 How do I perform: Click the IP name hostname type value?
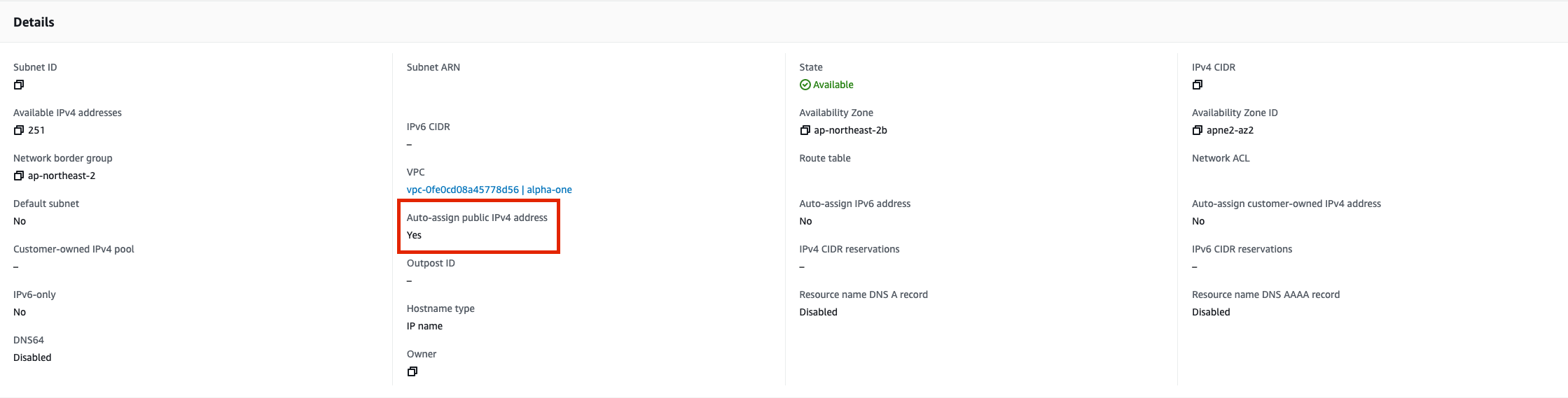tap(424, 326)
